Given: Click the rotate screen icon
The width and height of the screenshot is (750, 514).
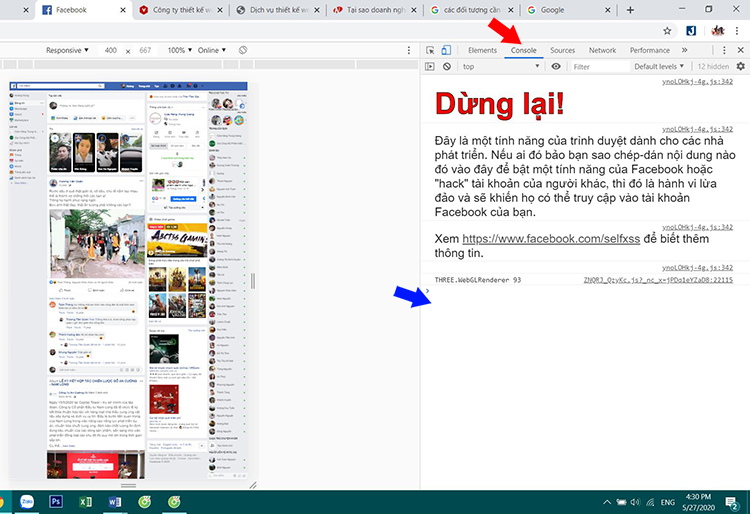Looking at the screenshot, I should point(243,50).
